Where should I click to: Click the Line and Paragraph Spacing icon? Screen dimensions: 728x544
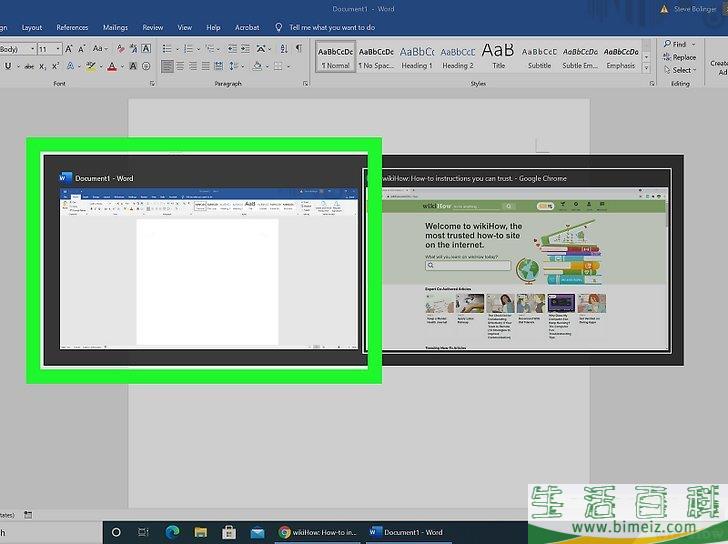click(234, 66)
